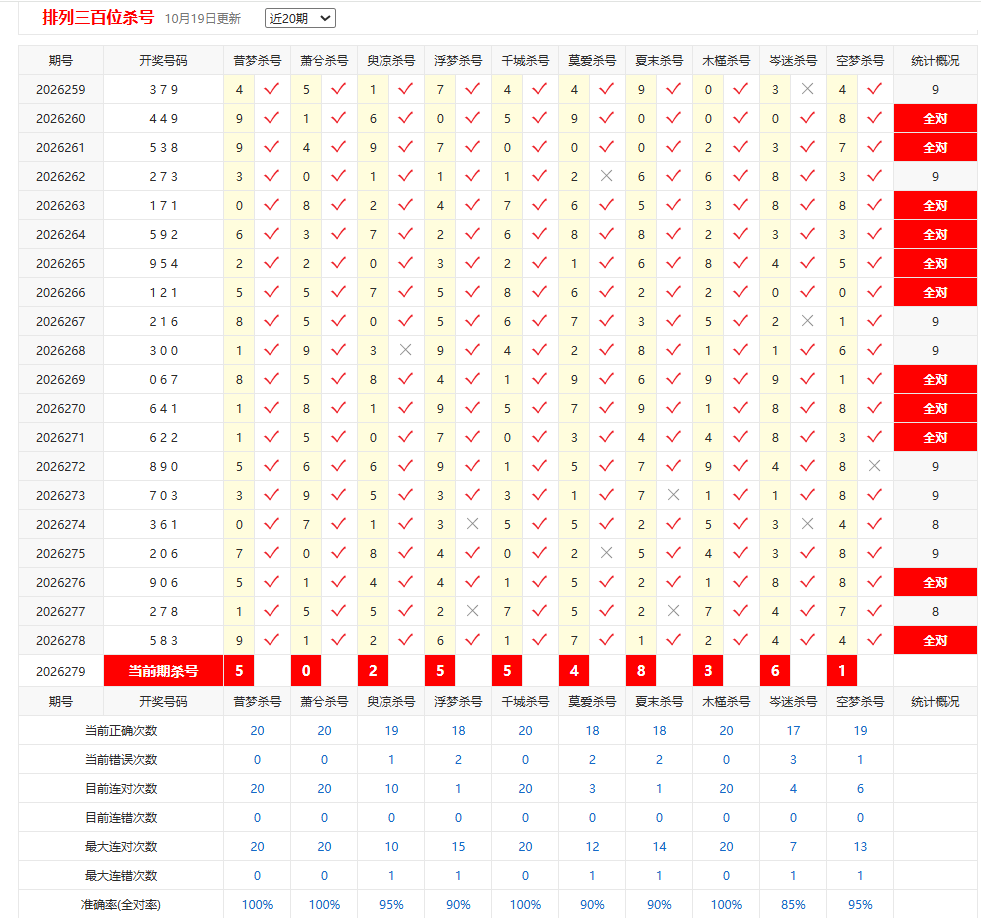Click the red 6 in row 2026279

click(775, 671)
